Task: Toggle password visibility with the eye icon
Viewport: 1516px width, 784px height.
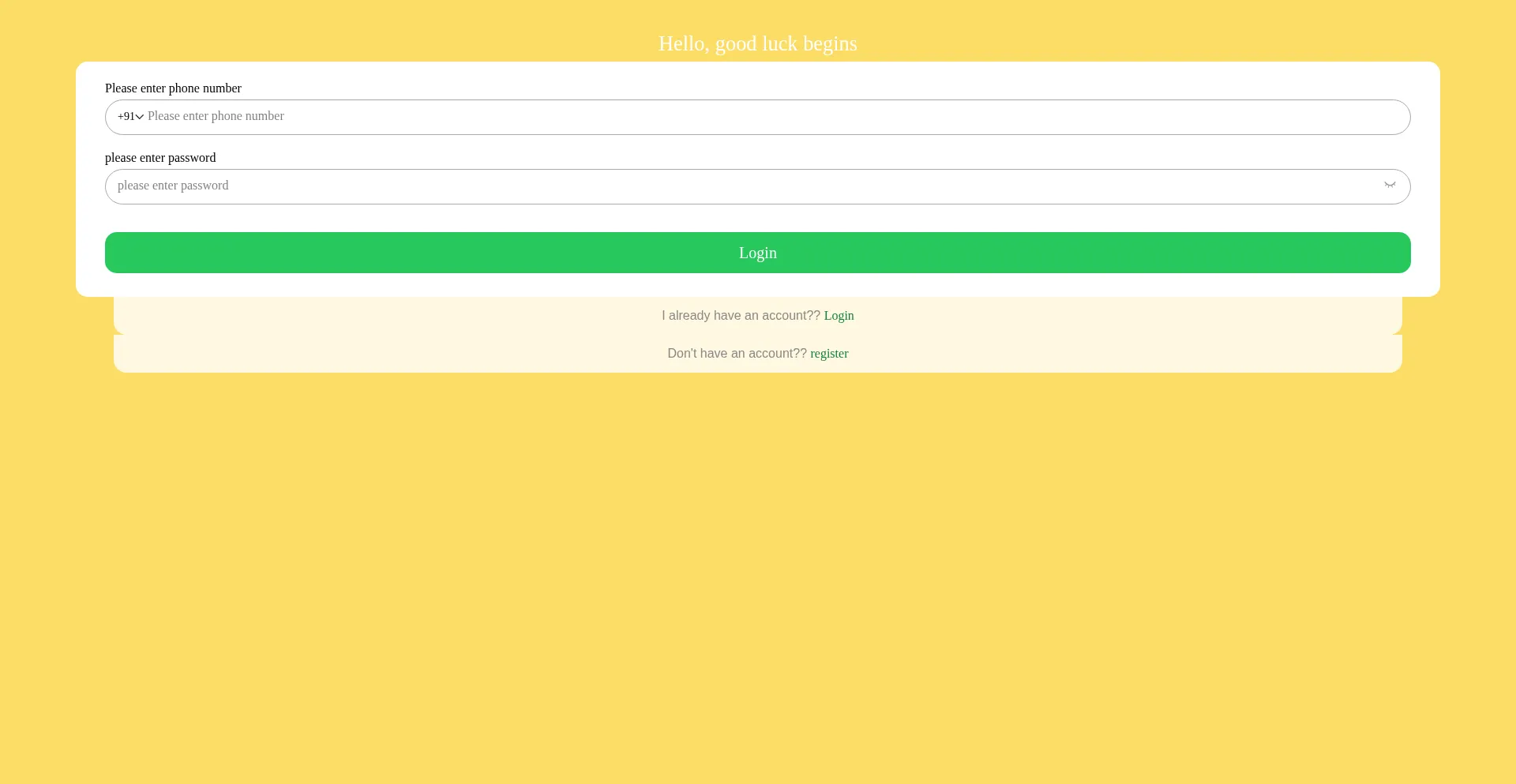Action: [x=1390, y=186]
